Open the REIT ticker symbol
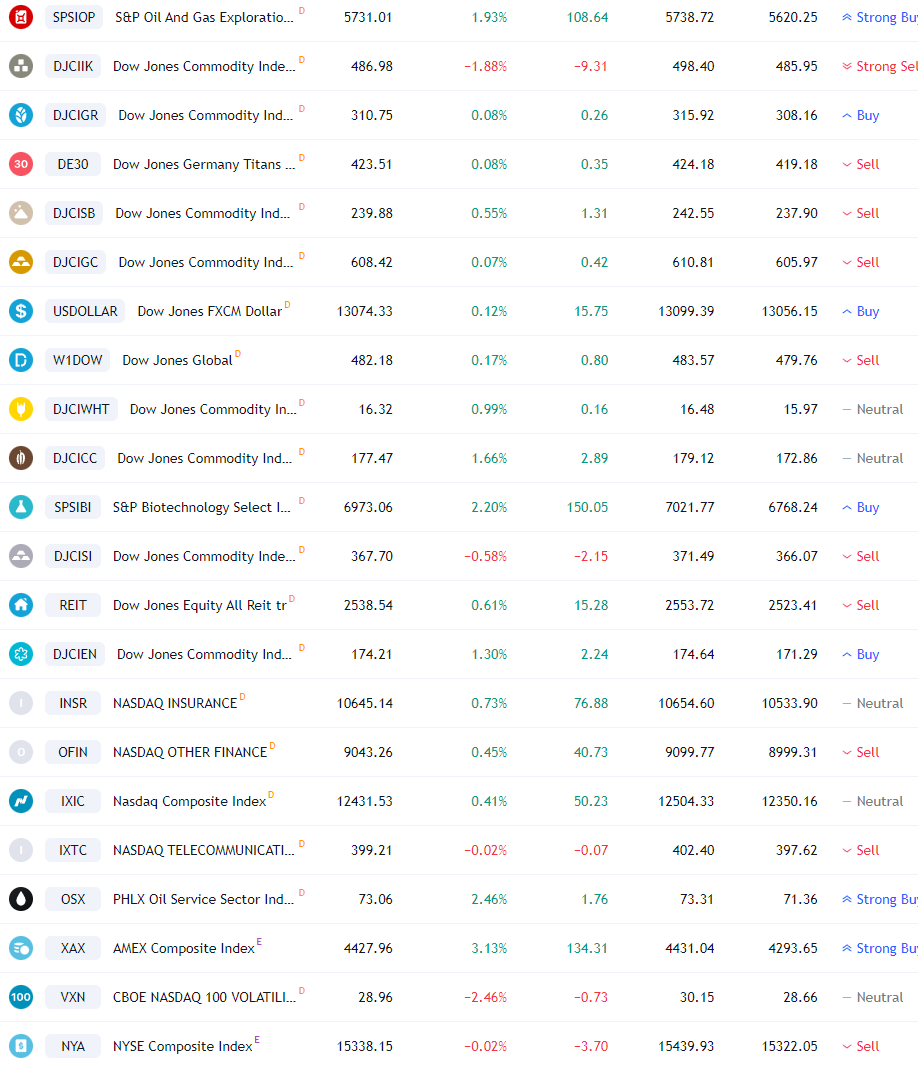918x1068 pixels. pos(73,606)
